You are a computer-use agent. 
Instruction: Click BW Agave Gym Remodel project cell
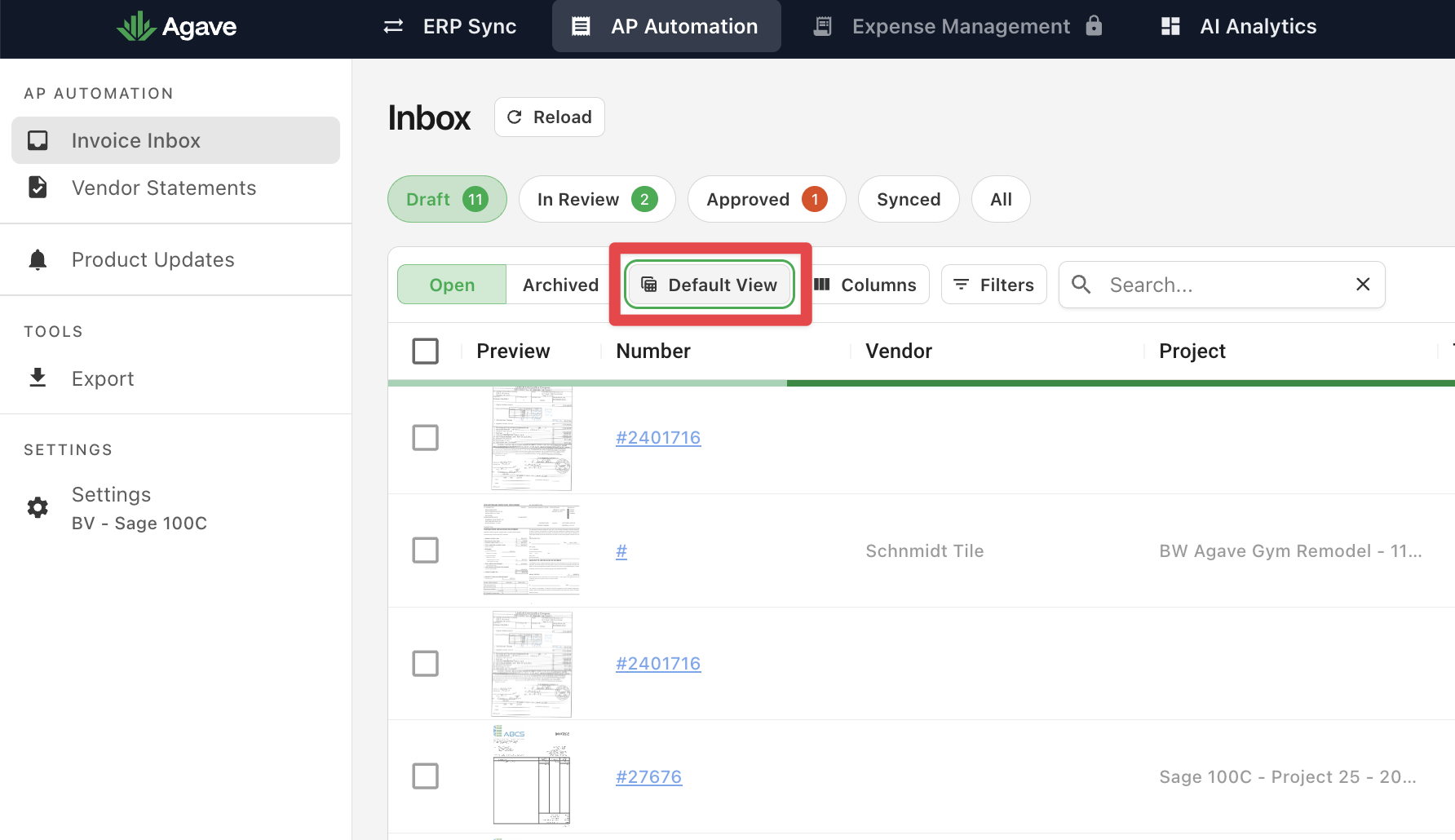click(1290, 551)
